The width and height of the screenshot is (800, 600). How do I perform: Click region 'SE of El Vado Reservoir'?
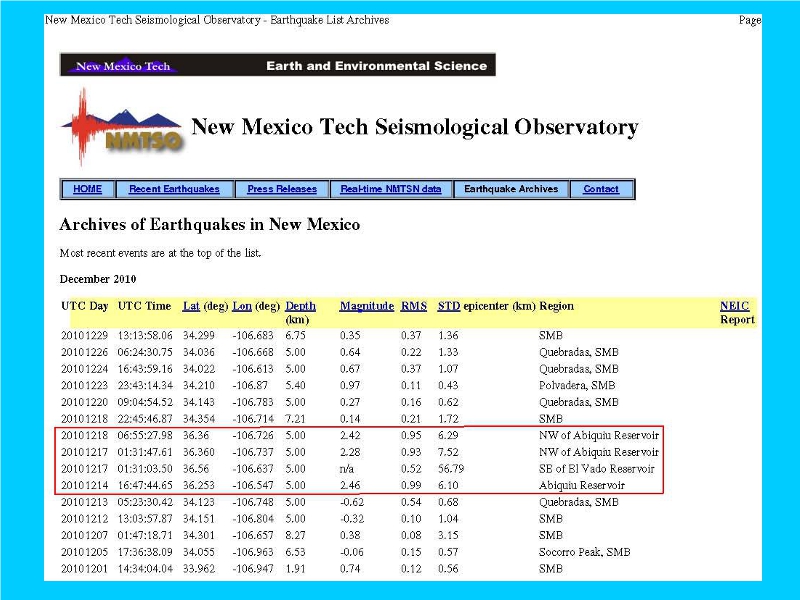coord(596,469)
